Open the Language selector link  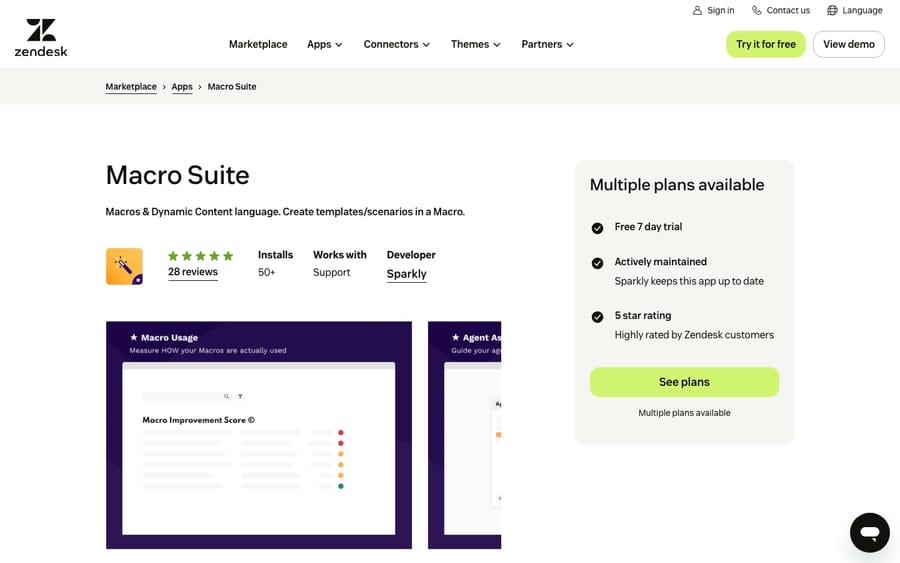click(x=862, y=10)
